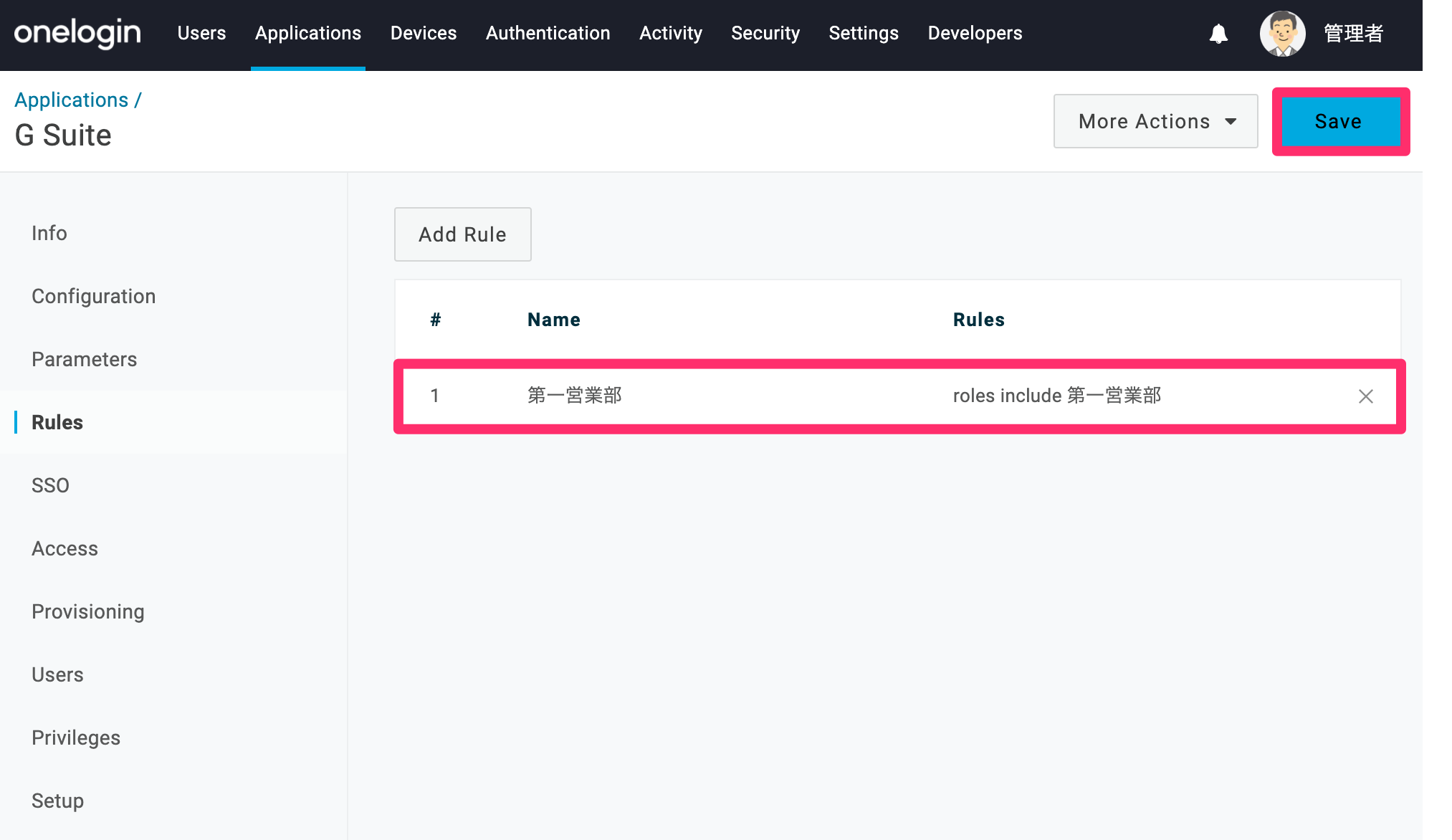Open the Settings menu
The image size is (1452, 840).
click(864, 34)
